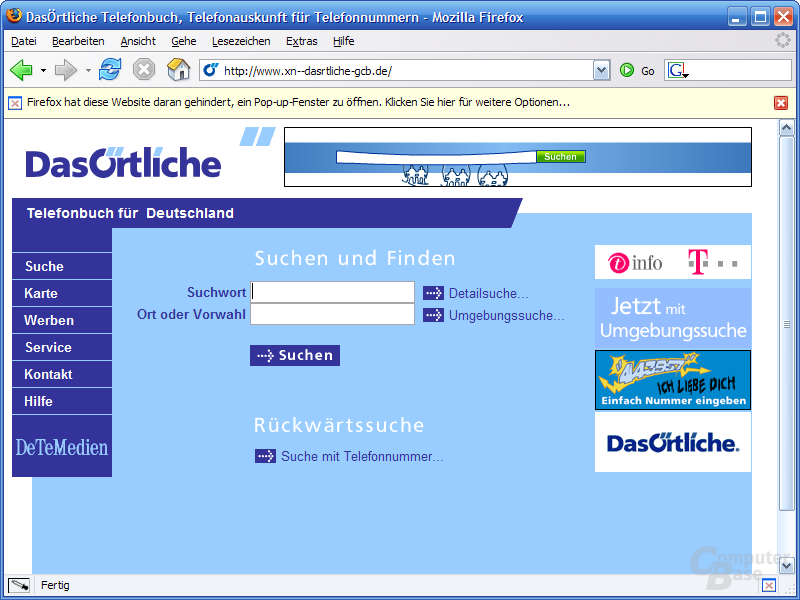Viewport: 800px width, 600px height.
Task: Go to the Home page icon
Action: (x=179, y=69)
